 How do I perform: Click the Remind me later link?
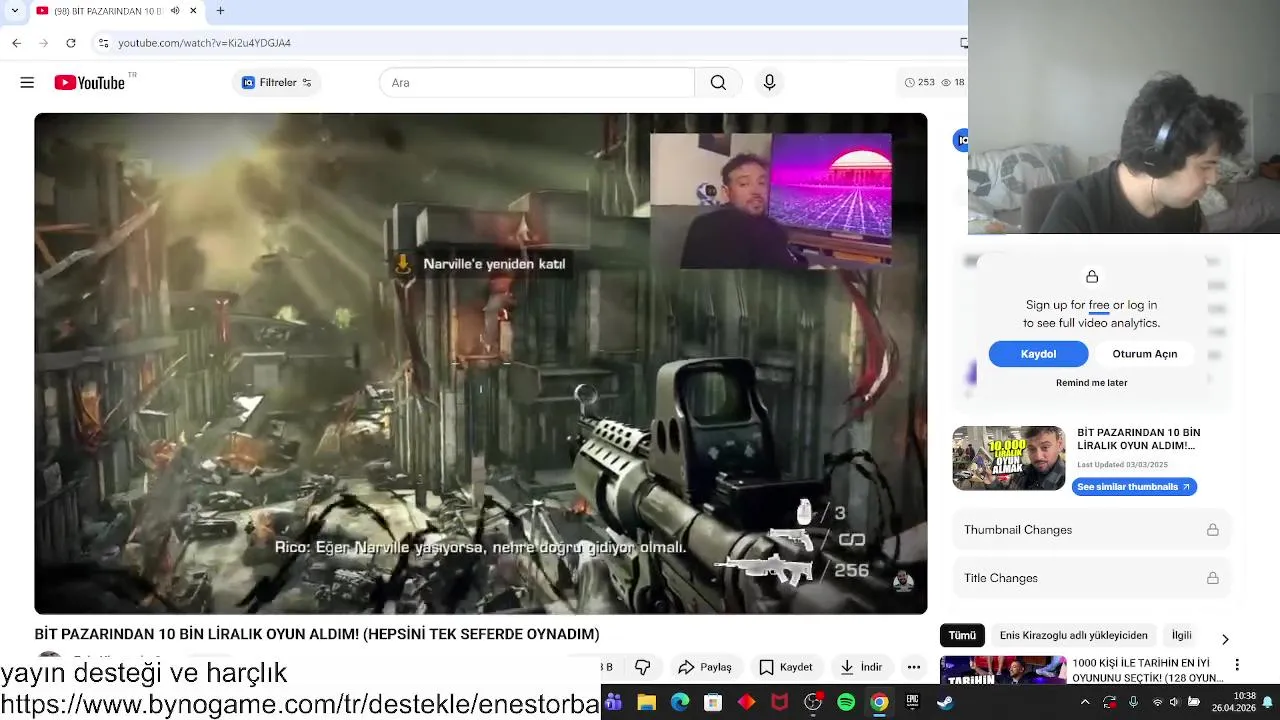(1091, 383)
